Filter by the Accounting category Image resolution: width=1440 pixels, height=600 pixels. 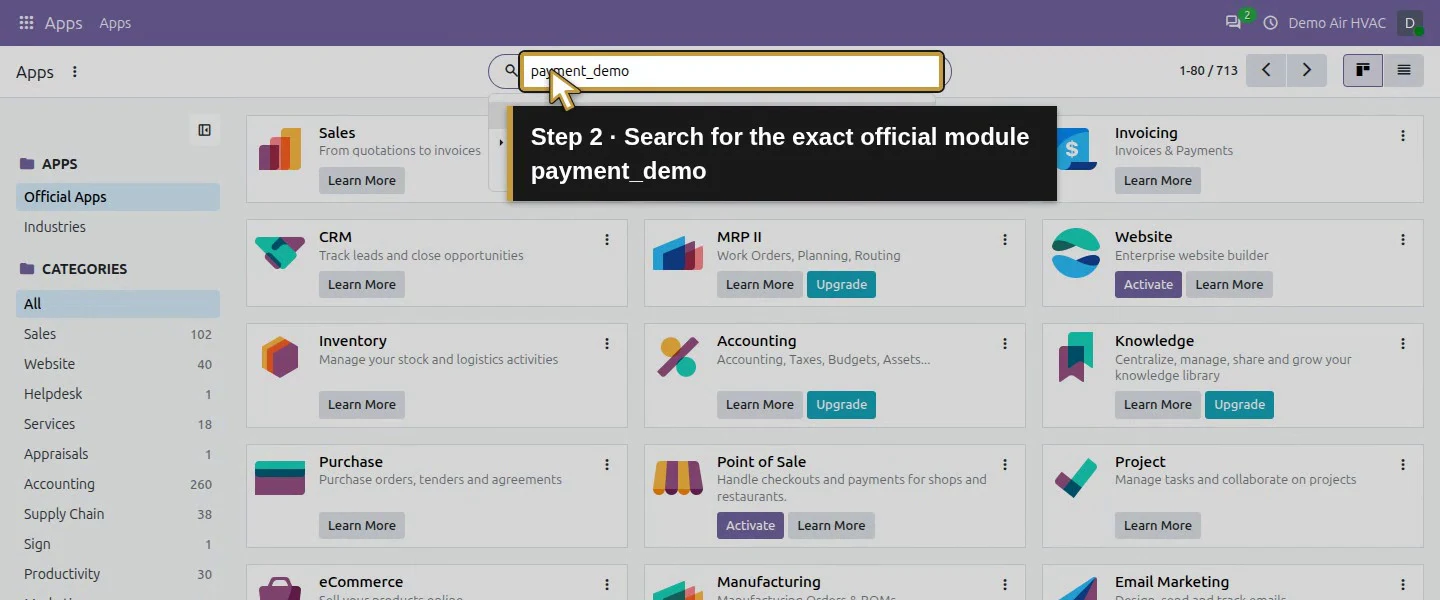coord(118,484)
